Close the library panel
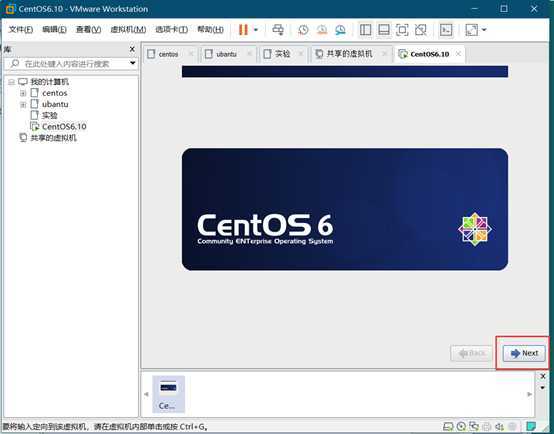The image size is (554, 434). pyautogui.click(x=132, y=49)
